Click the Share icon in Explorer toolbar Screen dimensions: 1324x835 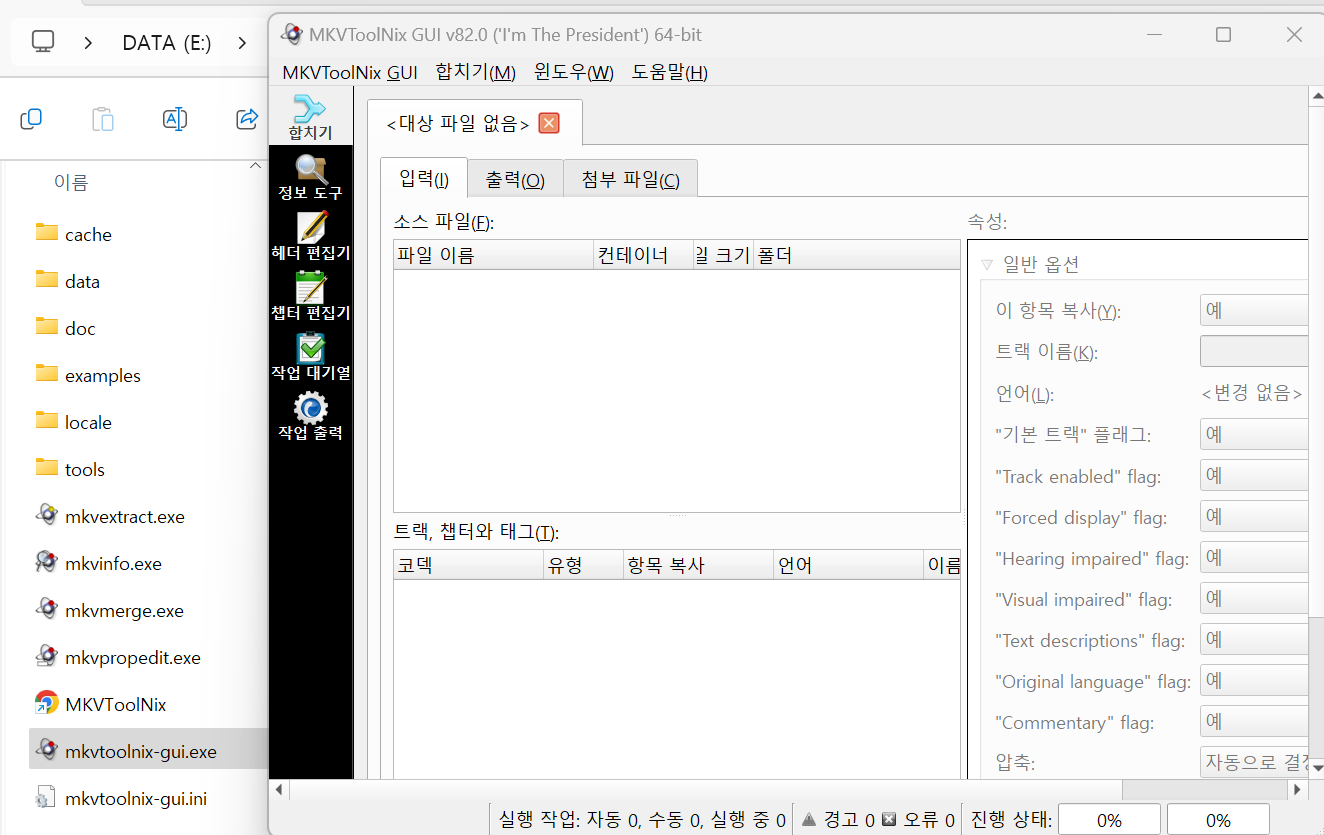click(x=247, y=119)
